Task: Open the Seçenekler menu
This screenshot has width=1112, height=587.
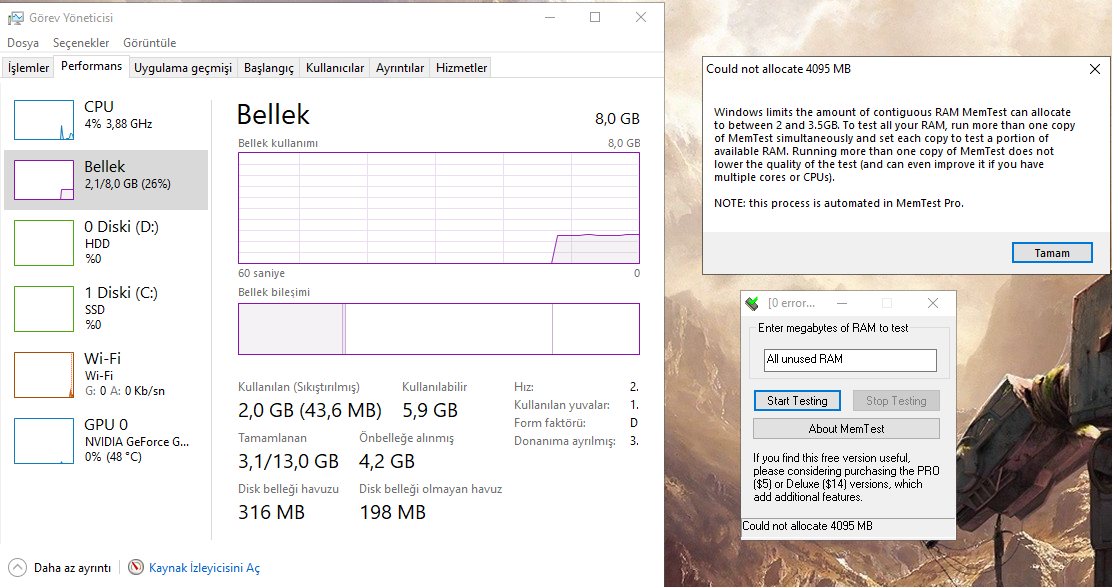Action: (82, 43)
